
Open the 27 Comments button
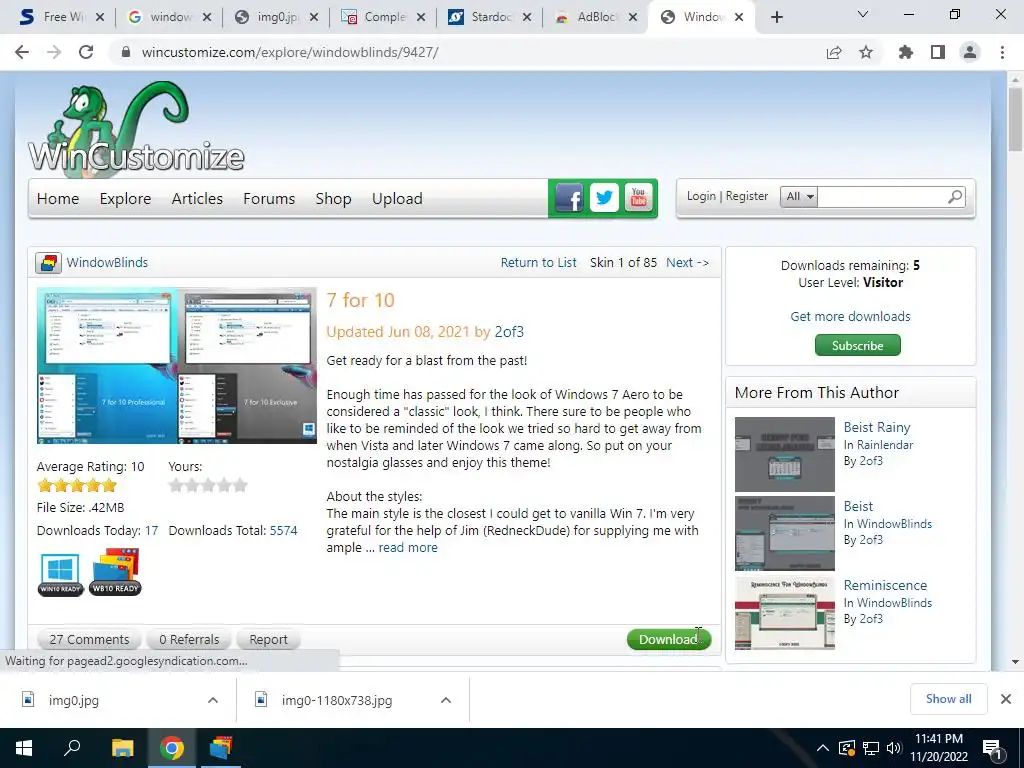click(x=89, y=639)
